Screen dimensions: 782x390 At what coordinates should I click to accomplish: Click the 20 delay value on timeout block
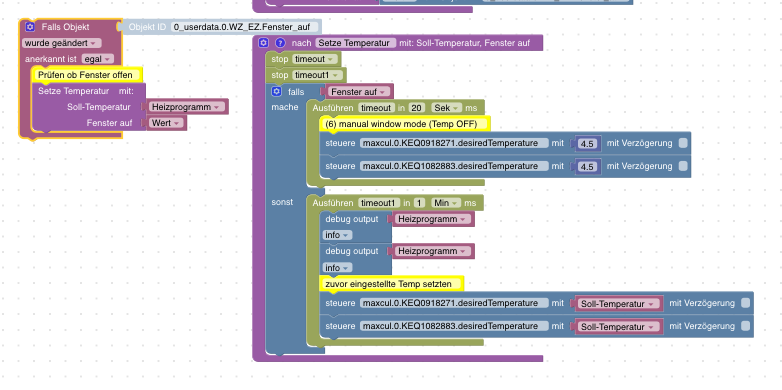[x=416, y=108]
